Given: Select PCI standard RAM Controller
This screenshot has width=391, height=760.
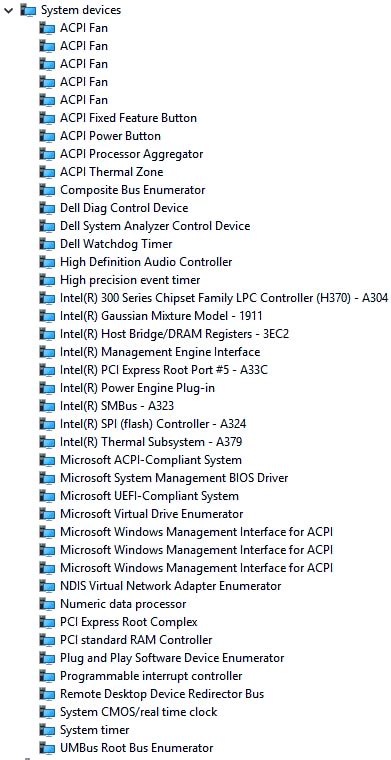Looking at the screenshot, I should pyautogui.click(x=136, y=639).
